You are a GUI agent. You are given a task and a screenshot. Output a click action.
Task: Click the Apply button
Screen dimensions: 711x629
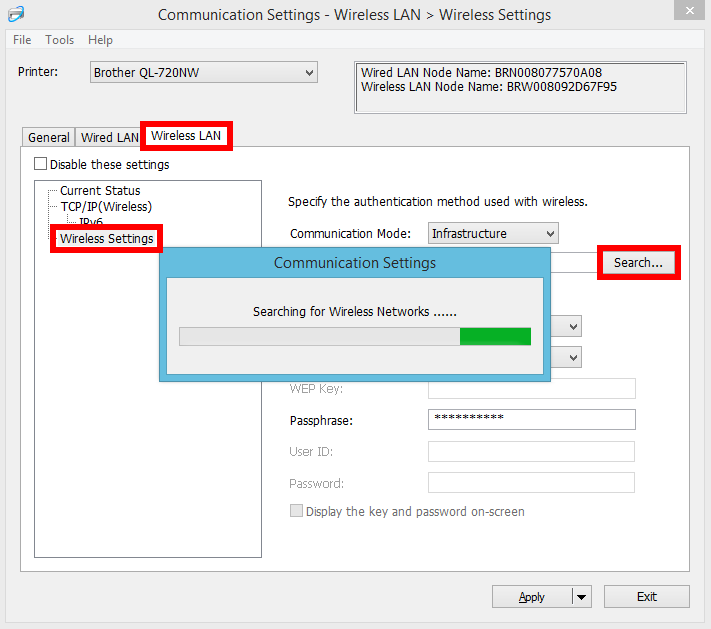[x=531, y=597]
